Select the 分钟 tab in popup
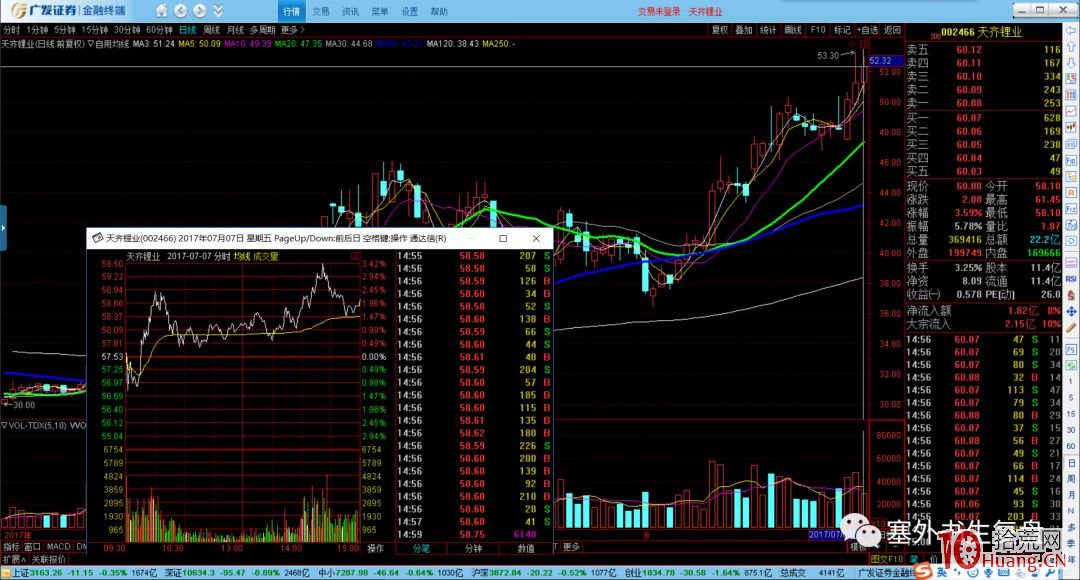Screen dimensions: 1080x580 473,549
